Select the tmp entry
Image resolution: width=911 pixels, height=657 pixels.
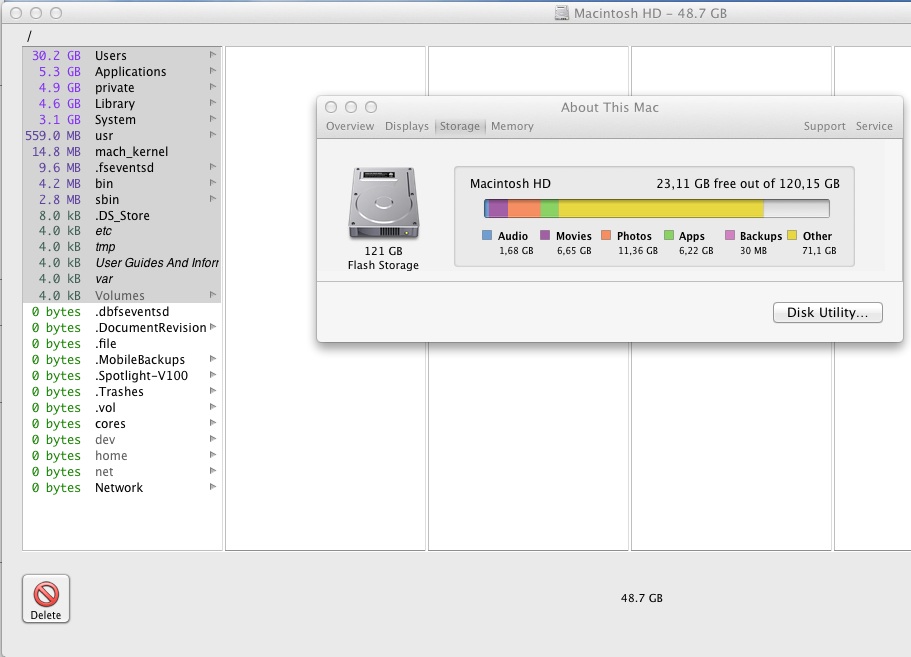[x=122, y=247]
